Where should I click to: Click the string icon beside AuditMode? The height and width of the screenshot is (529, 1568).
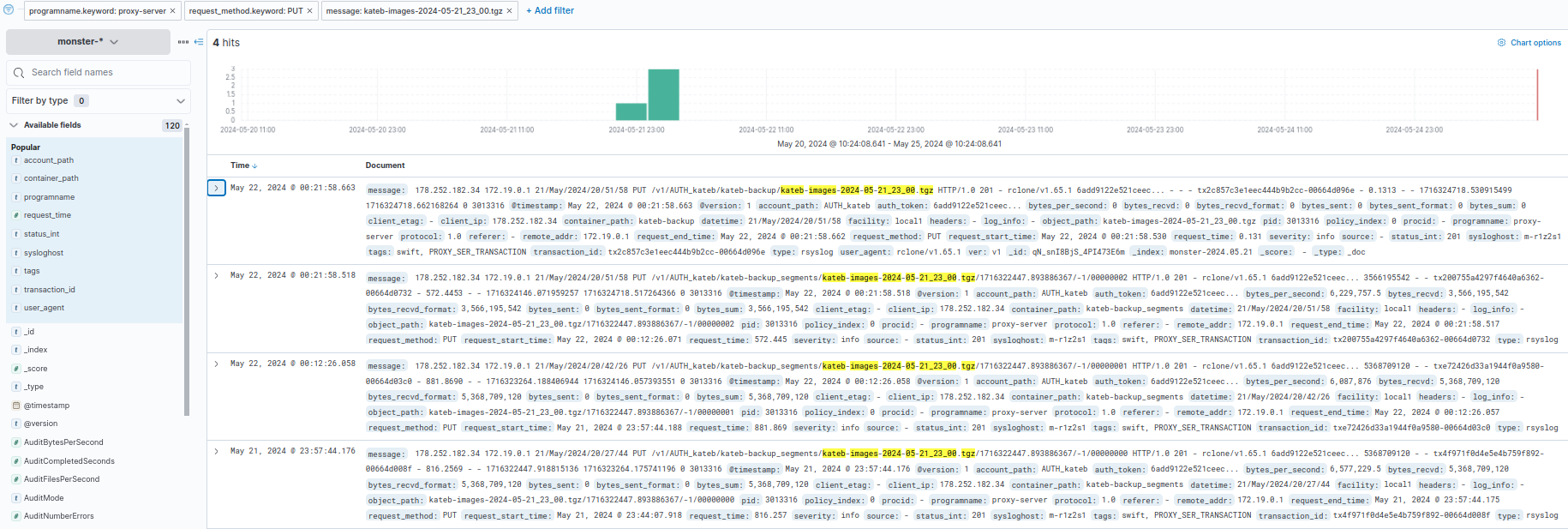(x=16, y=498)
